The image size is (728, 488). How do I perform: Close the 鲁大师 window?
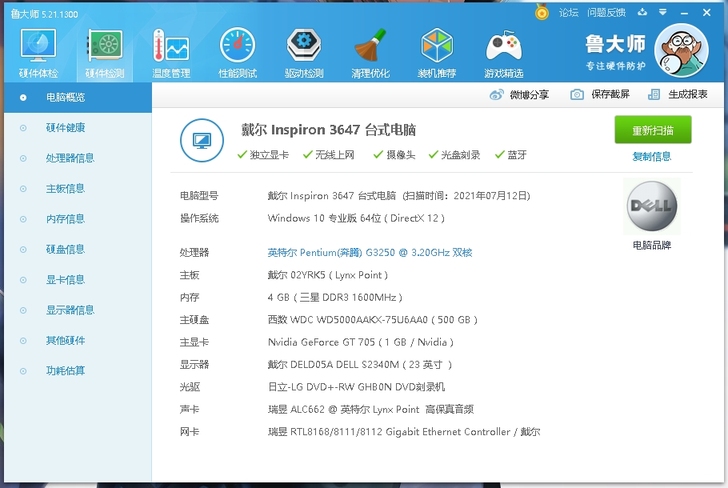pyautogui.click(x=707, y=13)
